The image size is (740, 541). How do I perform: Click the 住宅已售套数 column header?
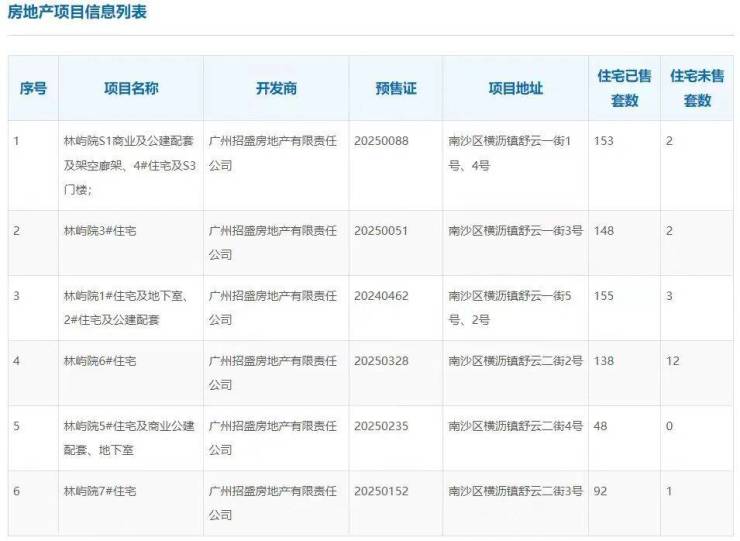[x=624, y=88]
